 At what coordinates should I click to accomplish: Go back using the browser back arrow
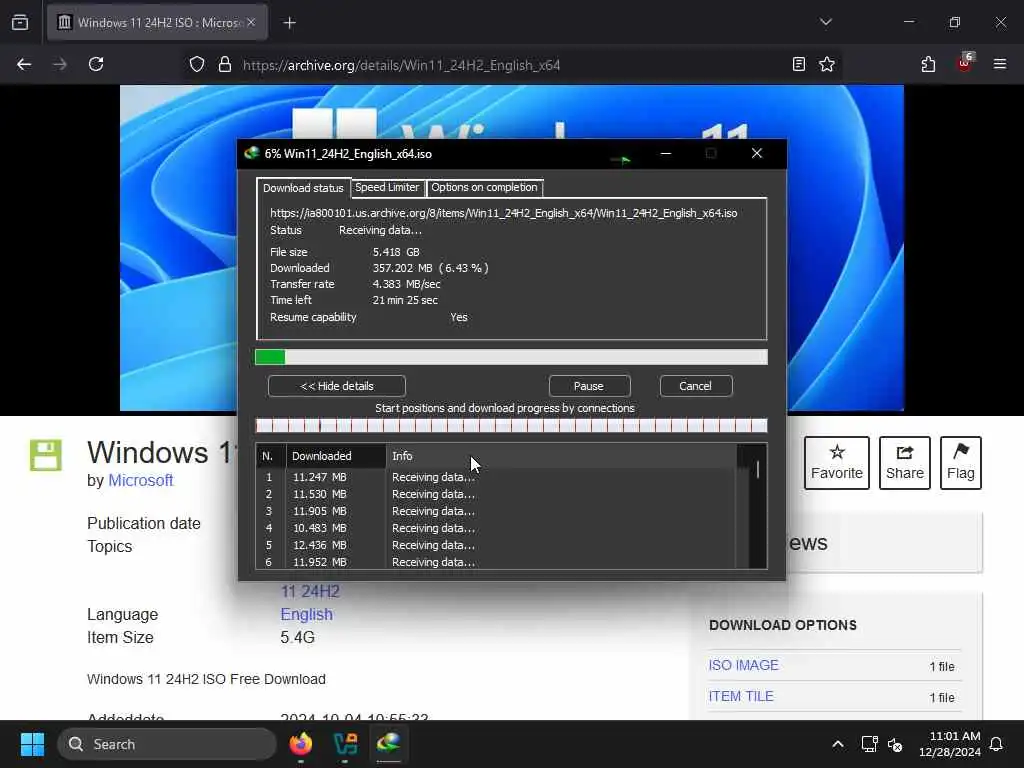(x=24, y=64)
